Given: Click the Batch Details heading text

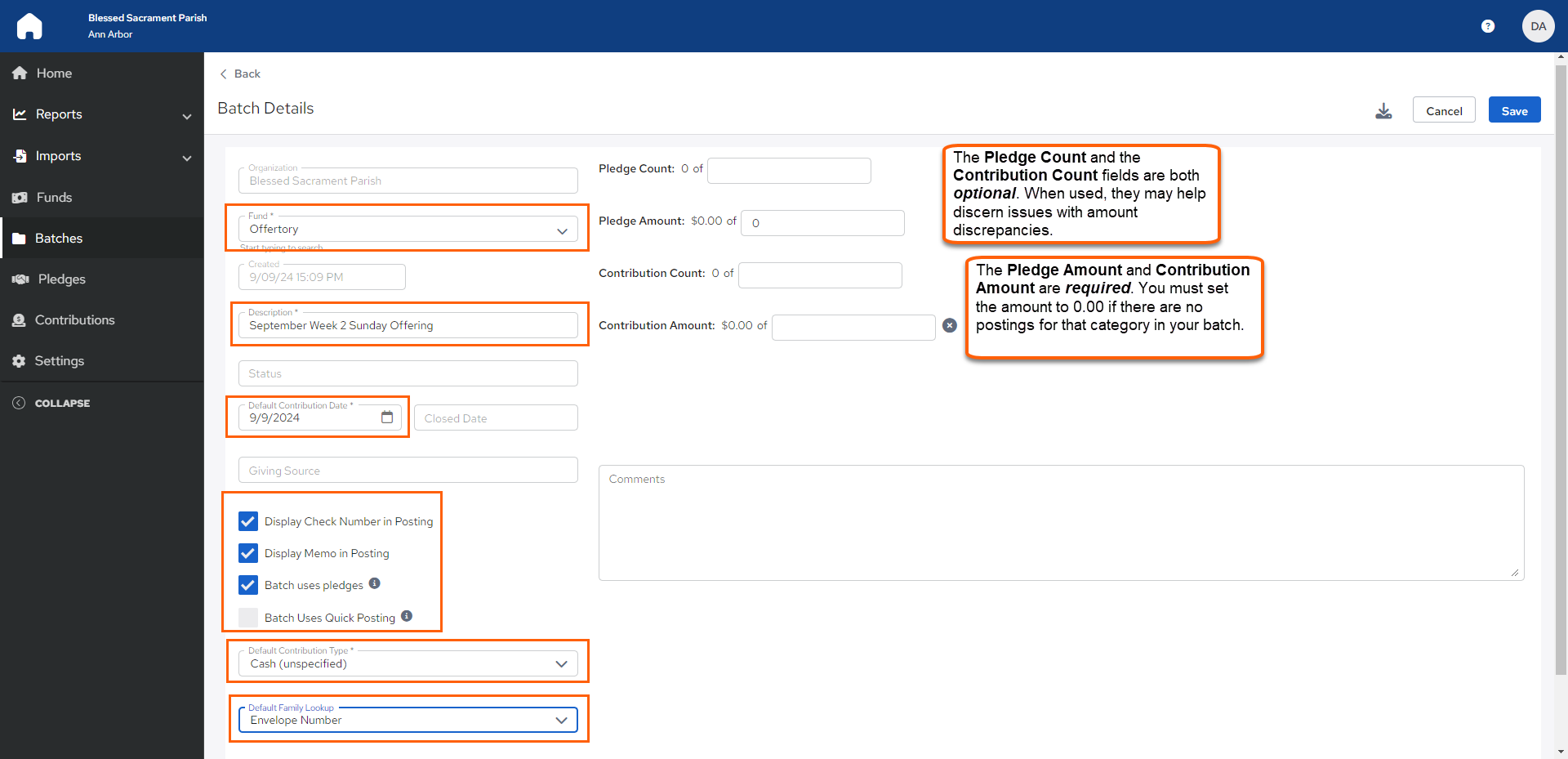Looking at the screenshot, I should (265, 108).
